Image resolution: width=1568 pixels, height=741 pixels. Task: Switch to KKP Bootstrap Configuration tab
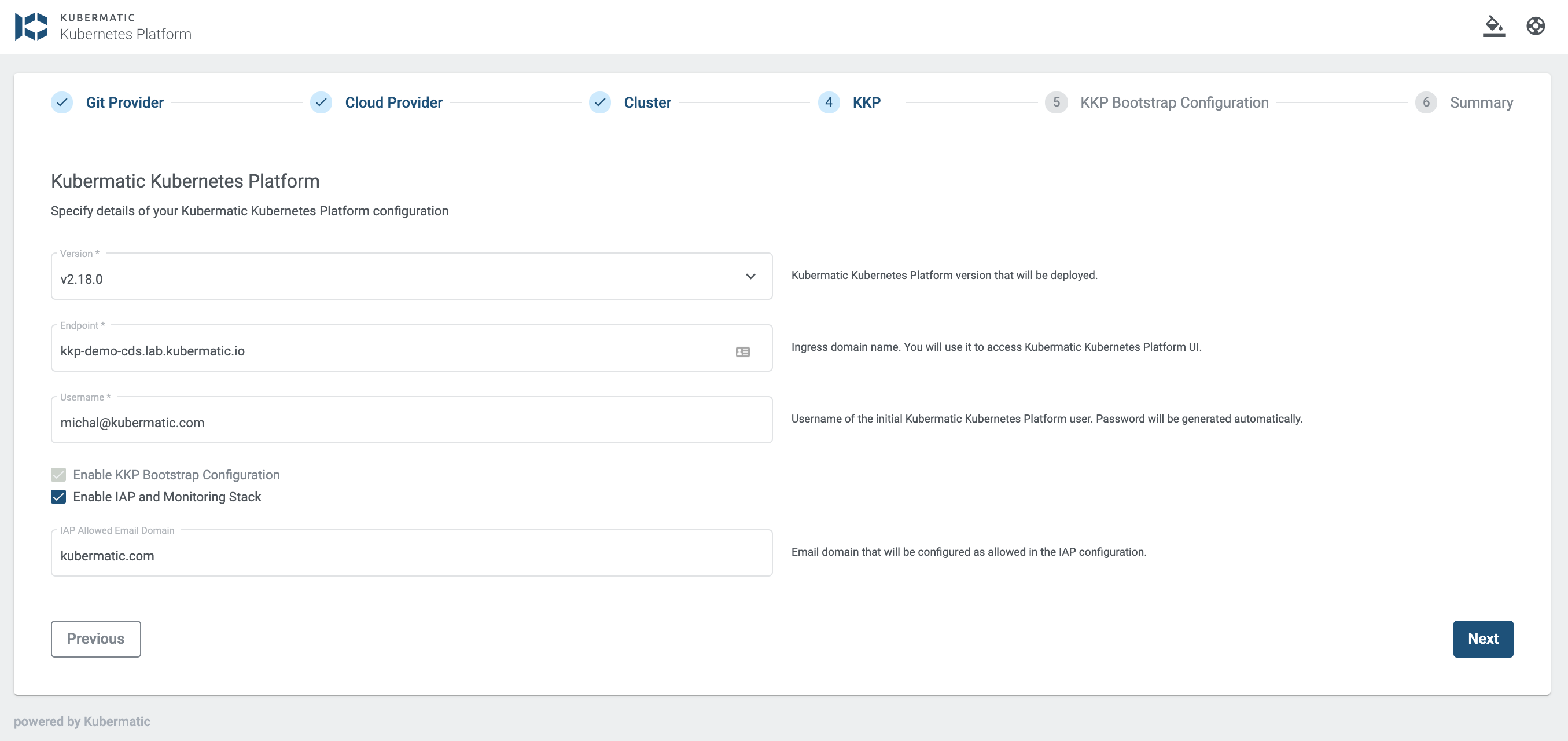(1174, 102)
